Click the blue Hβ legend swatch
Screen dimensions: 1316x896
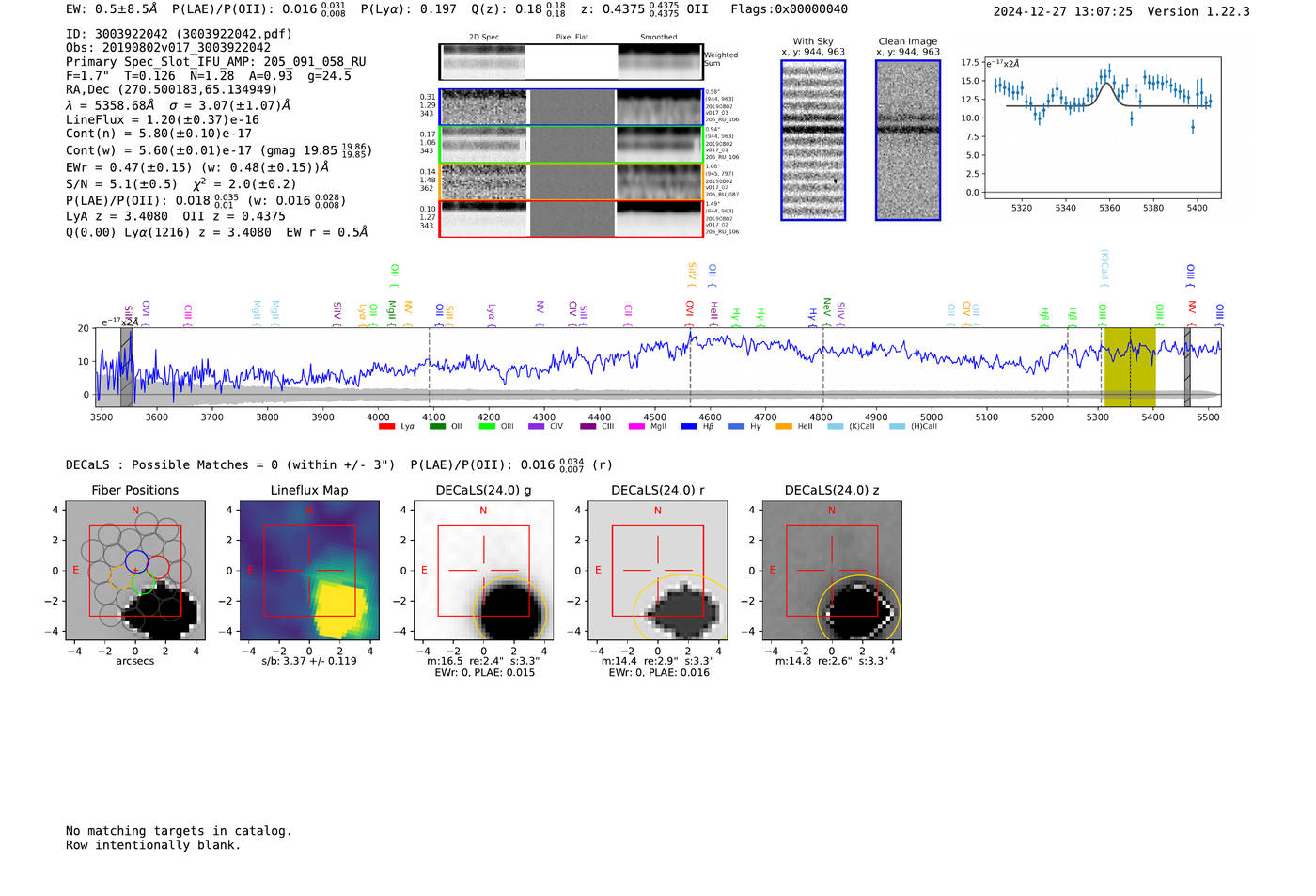[689, 427]
